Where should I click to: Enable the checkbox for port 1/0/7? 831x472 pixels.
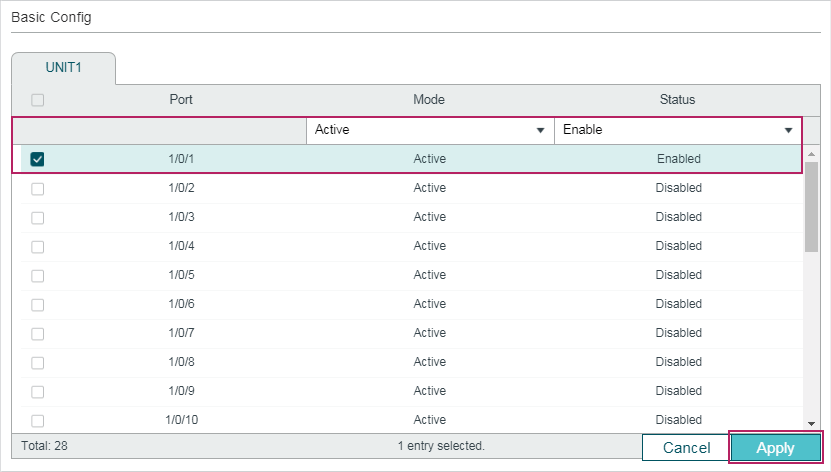[x=38, y=334]
